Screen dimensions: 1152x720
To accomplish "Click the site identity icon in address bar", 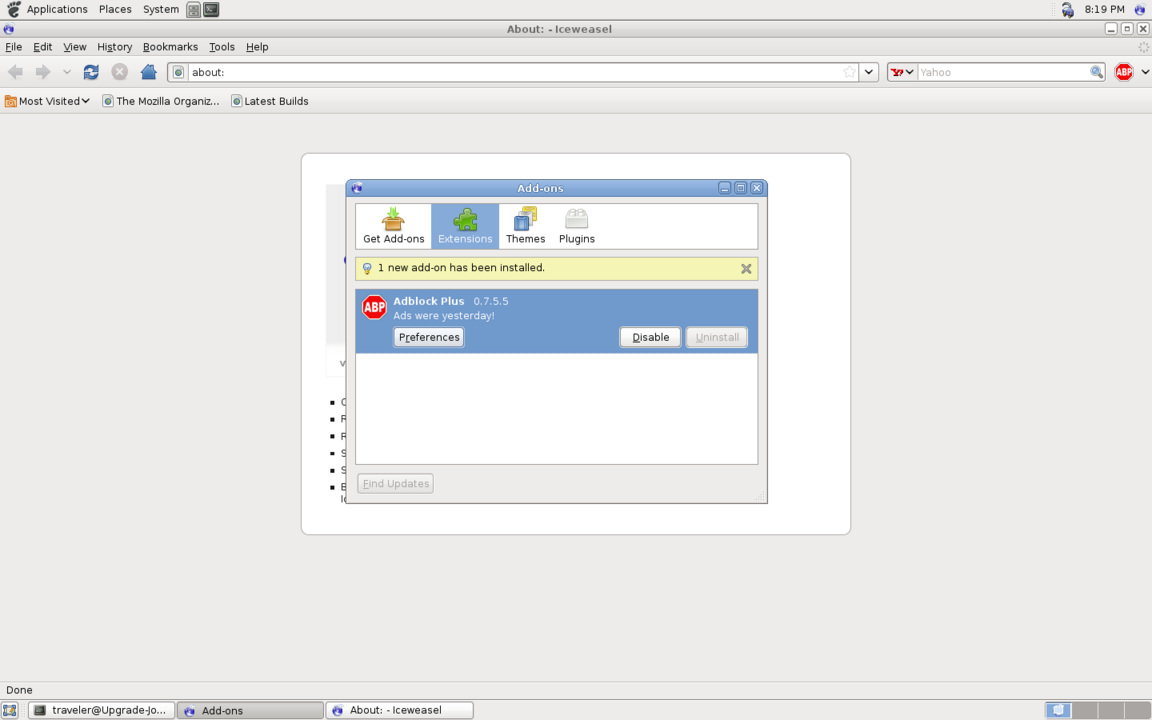I will (179, 72).
